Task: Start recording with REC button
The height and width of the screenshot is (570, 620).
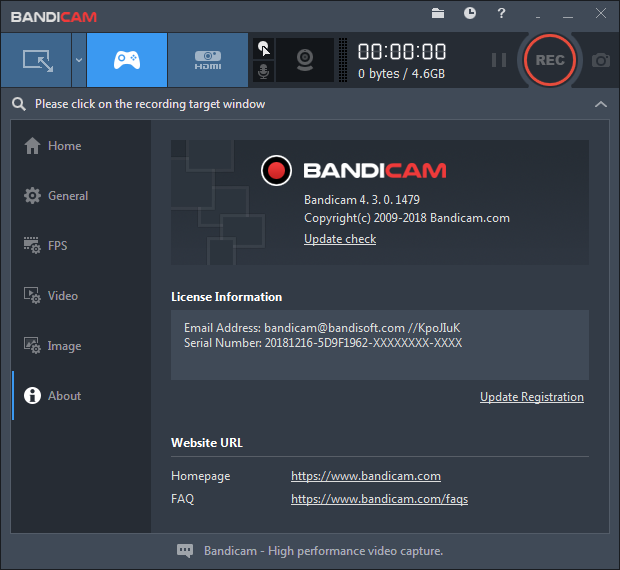Action: pos(550,60)
